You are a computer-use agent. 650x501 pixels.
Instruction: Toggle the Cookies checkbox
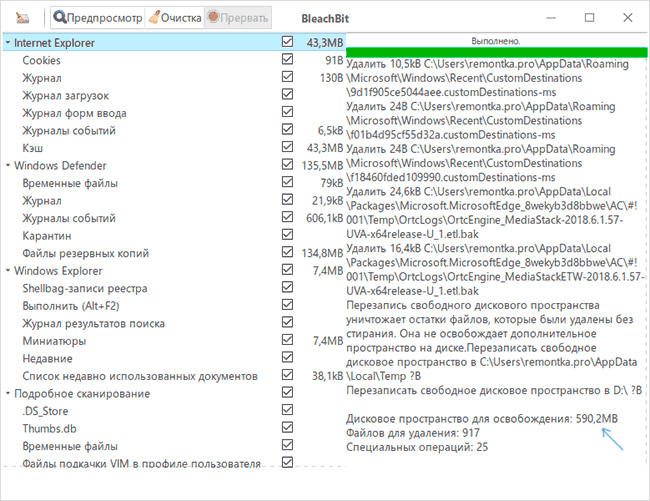pyautogui.click(x=287, y=59)
